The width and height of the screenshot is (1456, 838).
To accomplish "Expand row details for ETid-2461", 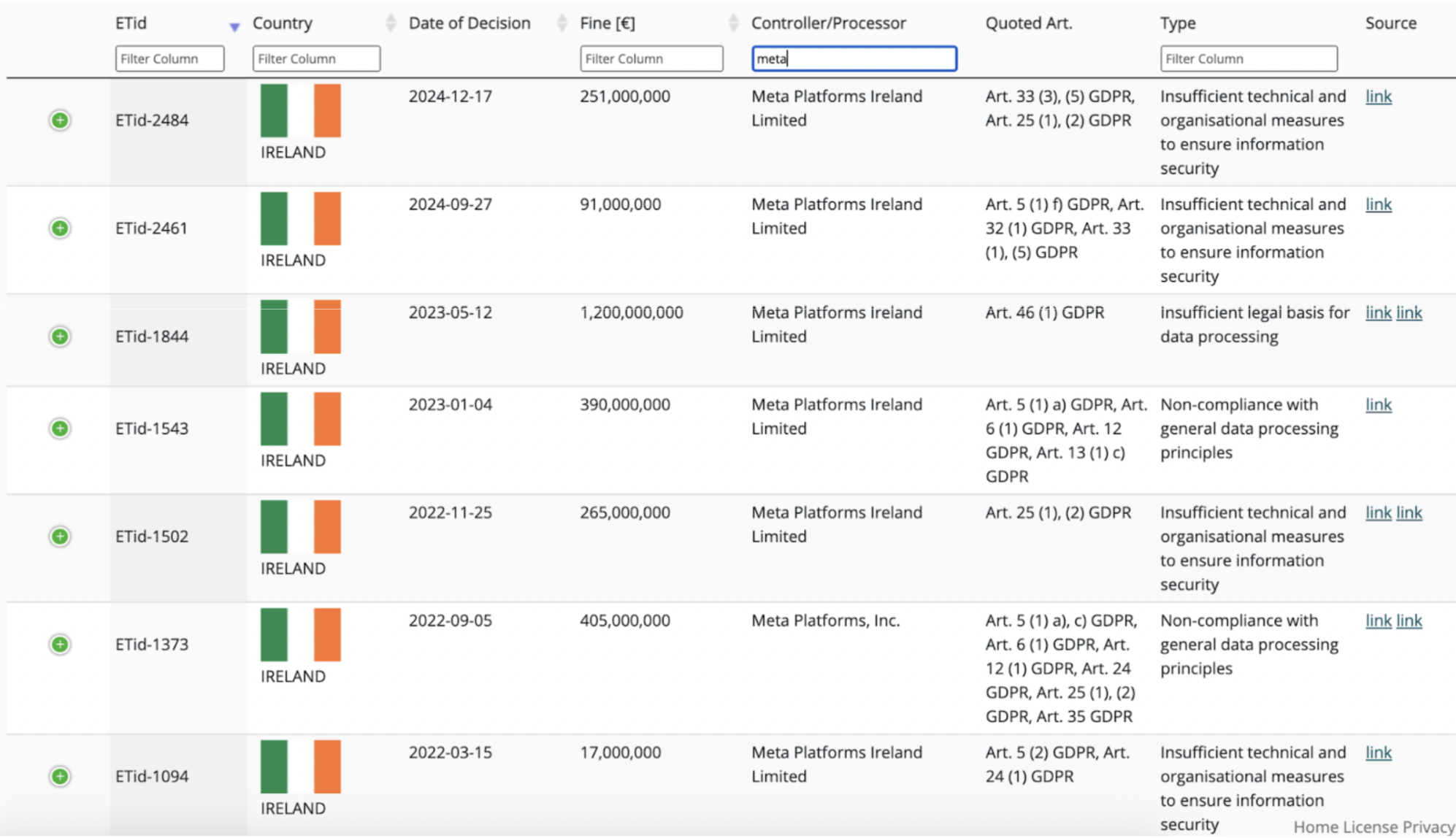I will pos(60,228).
